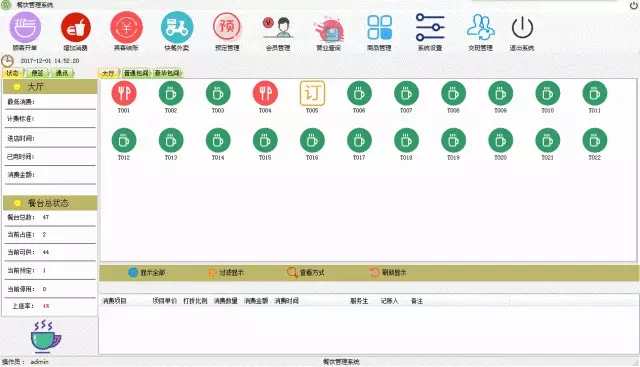The width and height of the screenshot is (640, 367).
Task: Switch to the 大厅 hall tab
Action: [x=108, y=73]
